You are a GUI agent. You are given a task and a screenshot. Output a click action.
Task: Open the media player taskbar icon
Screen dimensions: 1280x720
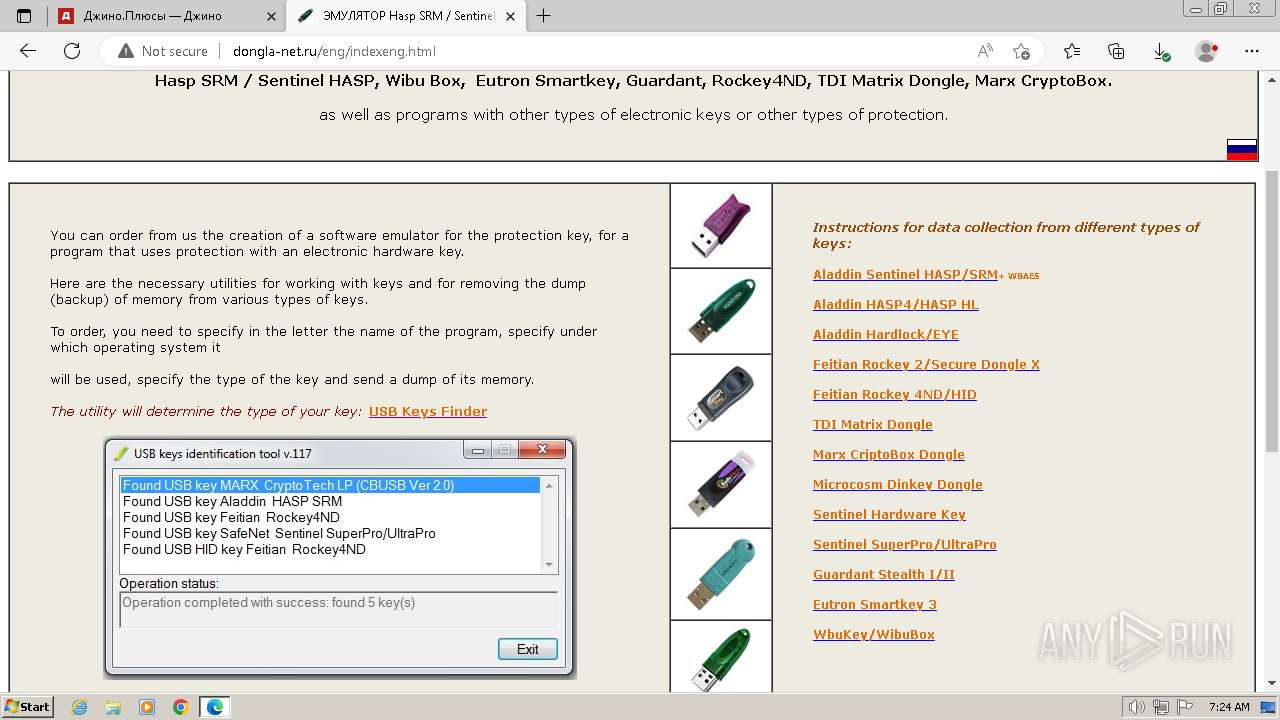pos(147,707)
